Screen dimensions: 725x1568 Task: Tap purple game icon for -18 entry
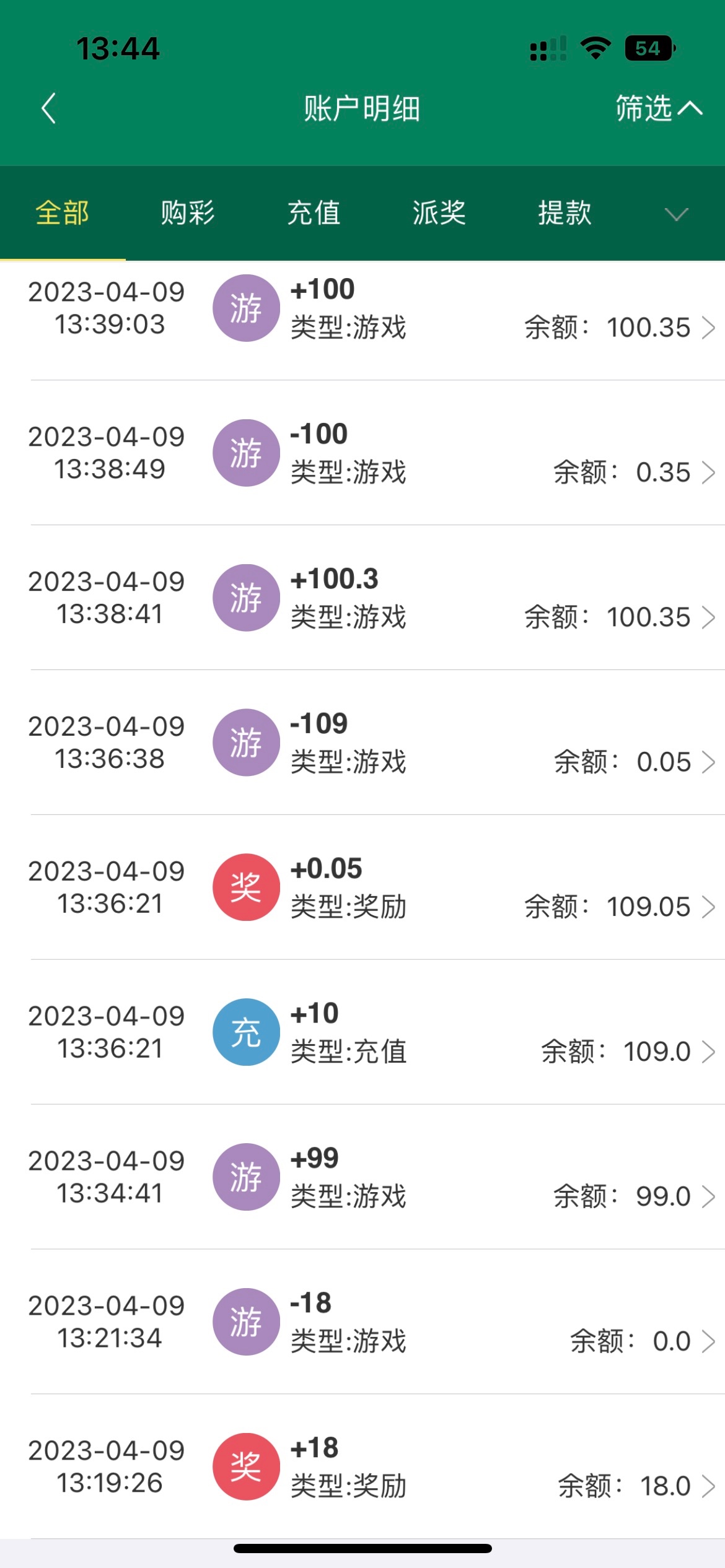pyautogui.click(x=246, y=1322)
